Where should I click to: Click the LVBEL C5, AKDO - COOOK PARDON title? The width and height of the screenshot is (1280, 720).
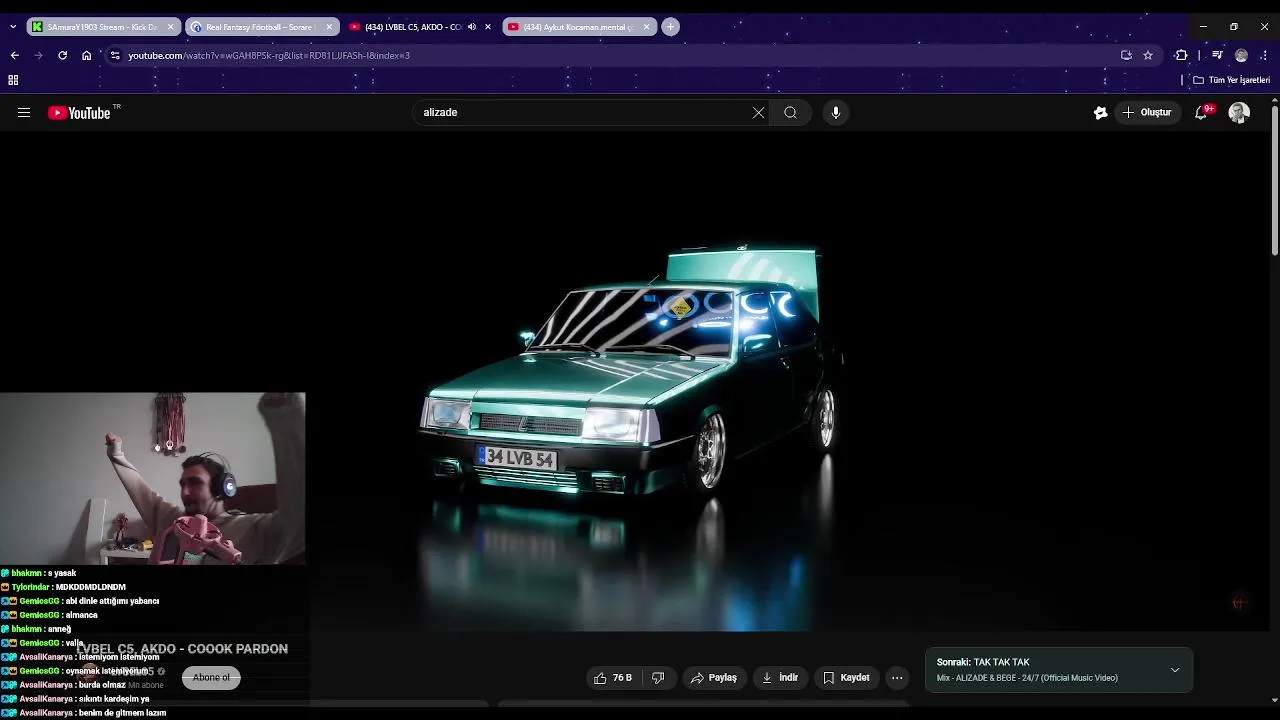pyautogui.click(x=182, y=649)
